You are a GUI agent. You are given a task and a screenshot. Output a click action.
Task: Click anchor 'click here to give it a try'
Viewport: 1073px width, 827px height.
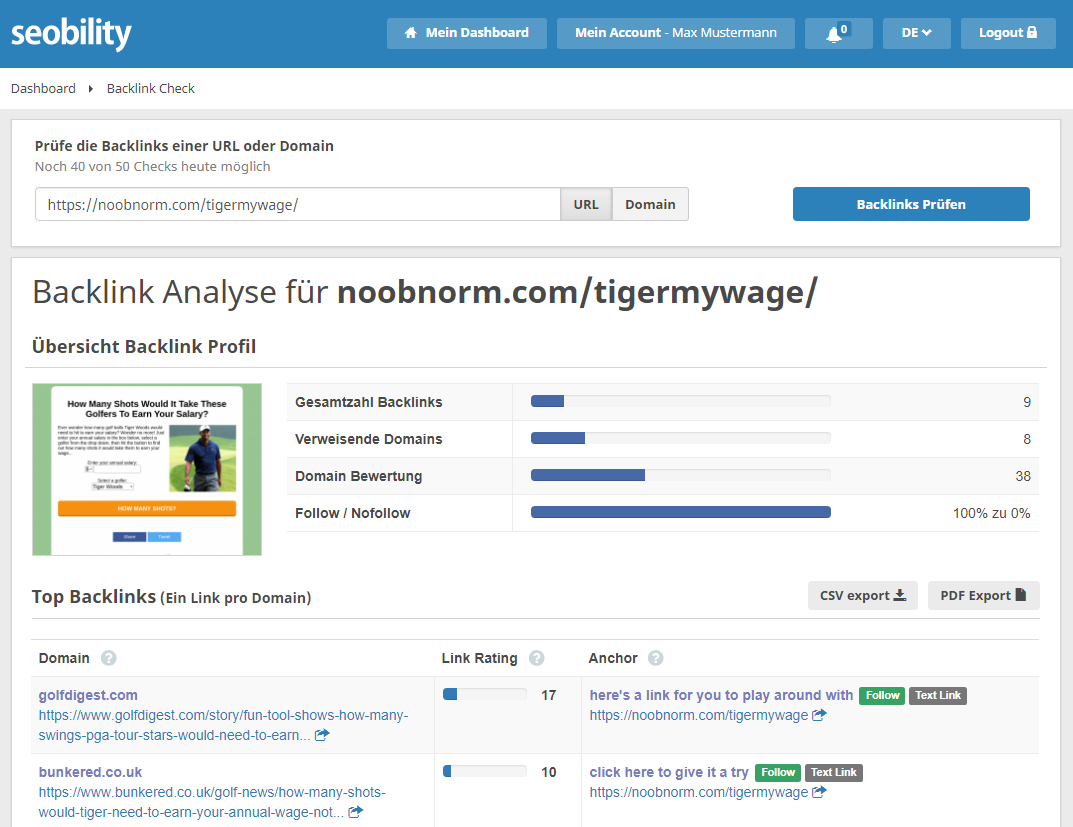669,772
